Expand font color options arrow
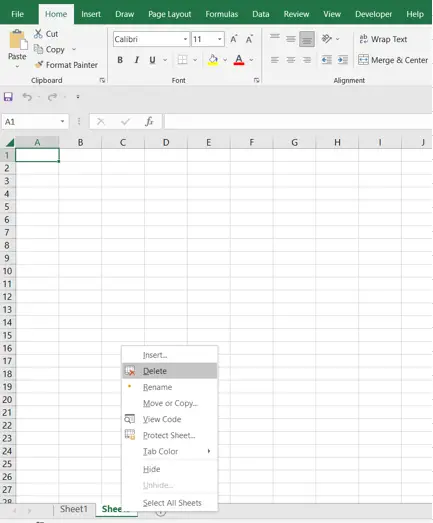 click(x=251, y=60)
